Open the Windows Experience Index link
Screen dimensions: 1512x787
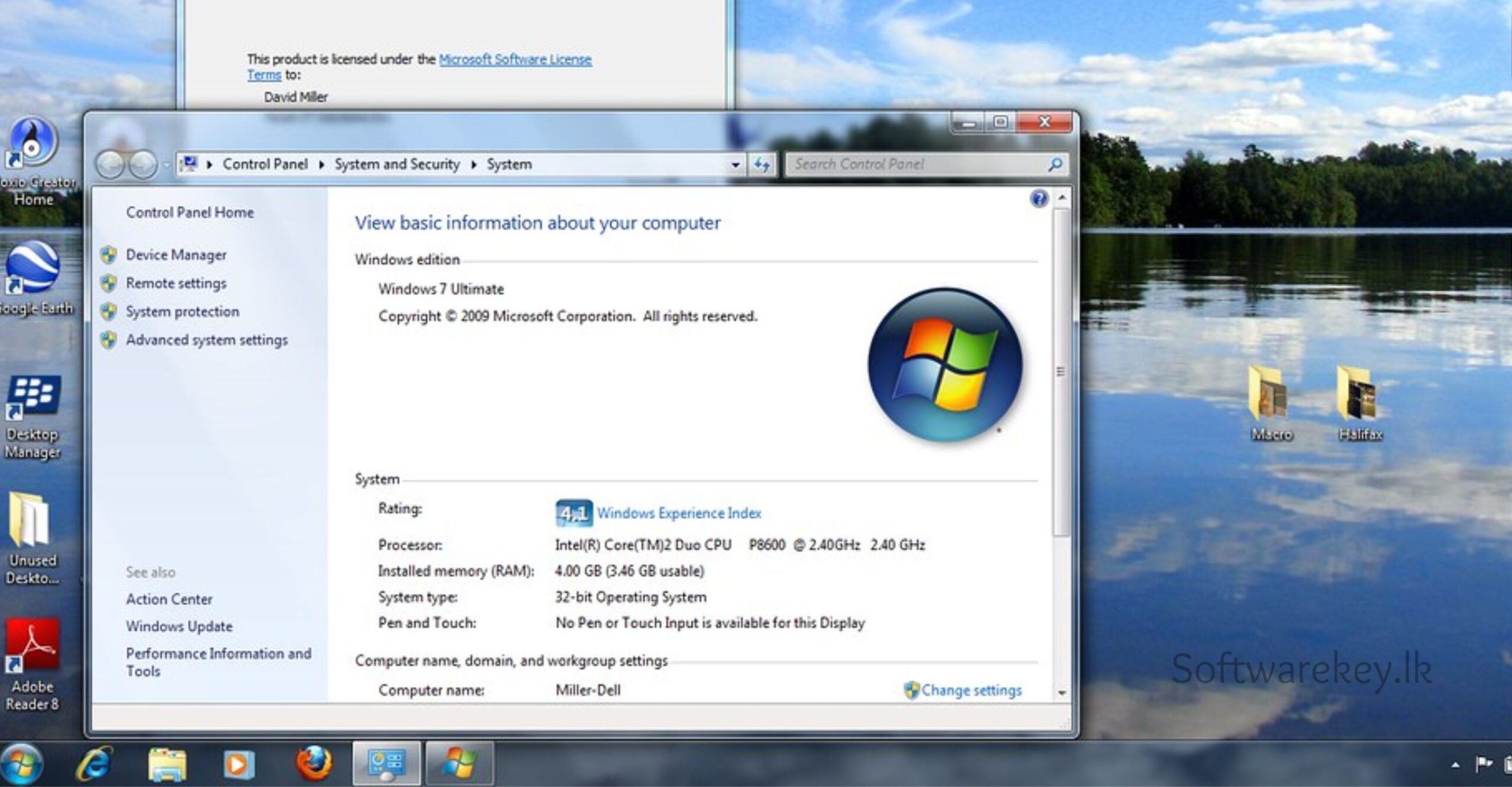click(x=679, y=513)
